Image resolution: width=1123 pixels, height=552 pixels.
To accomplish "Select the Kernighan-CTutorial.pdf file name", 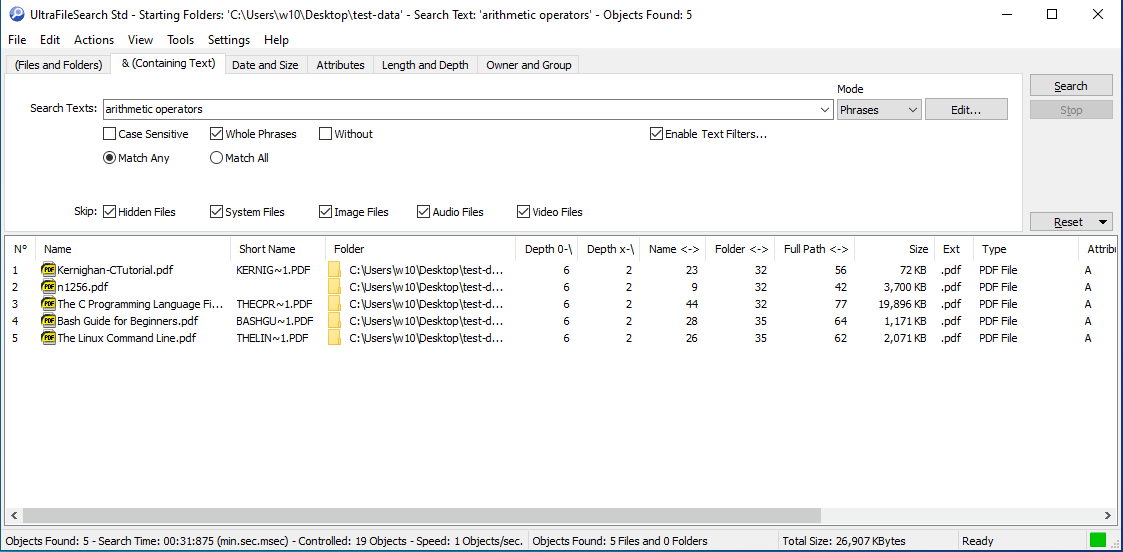I will [x=115, y=270].
